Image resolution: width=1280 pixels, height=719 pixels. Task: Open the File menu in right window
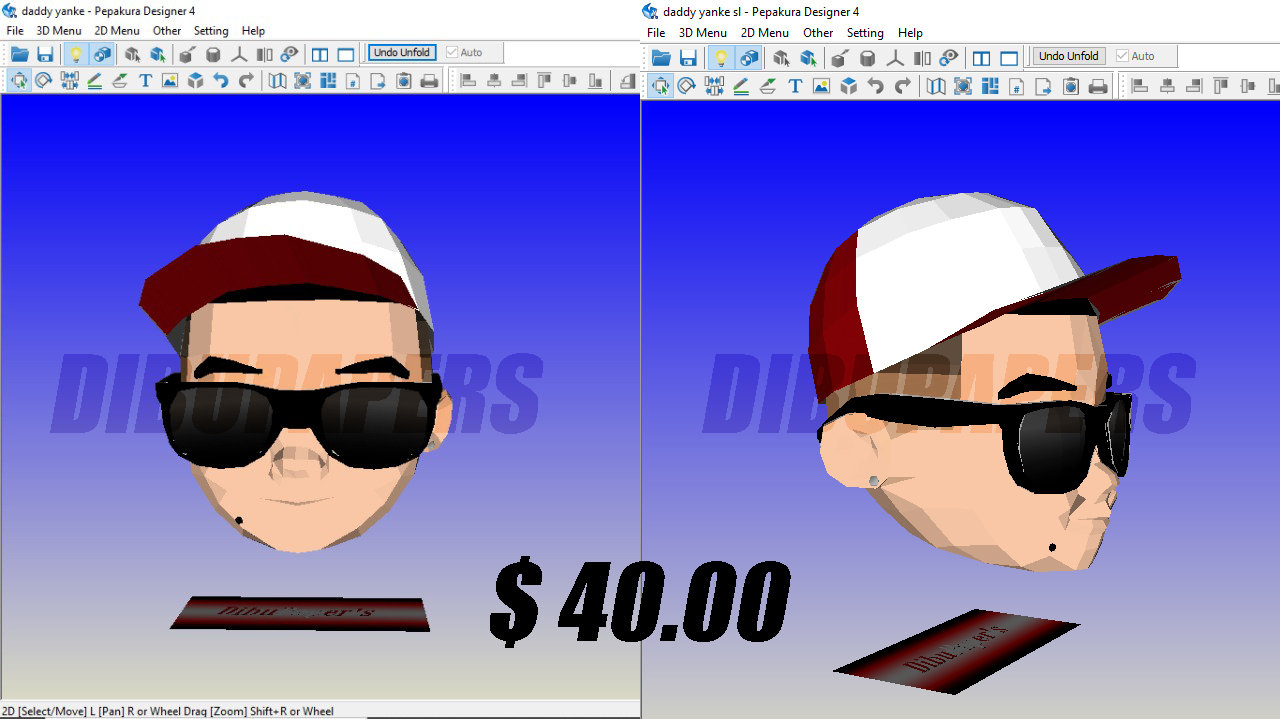pos(656,33)
